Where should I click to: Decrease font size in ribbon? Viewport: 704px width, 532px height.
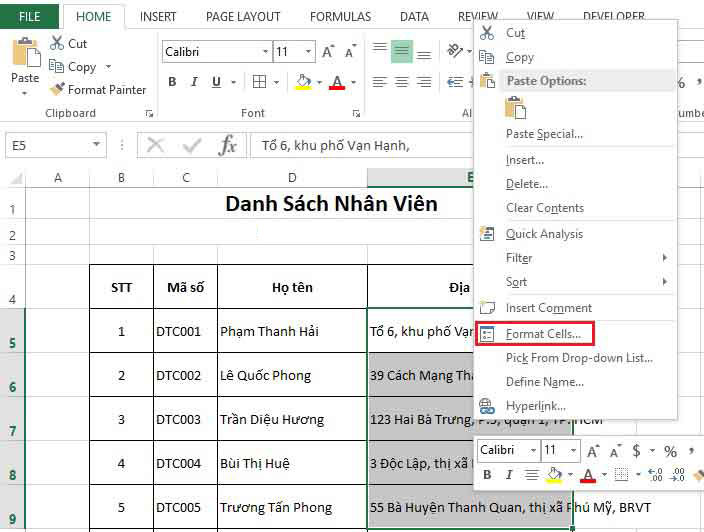click(350, 52)
